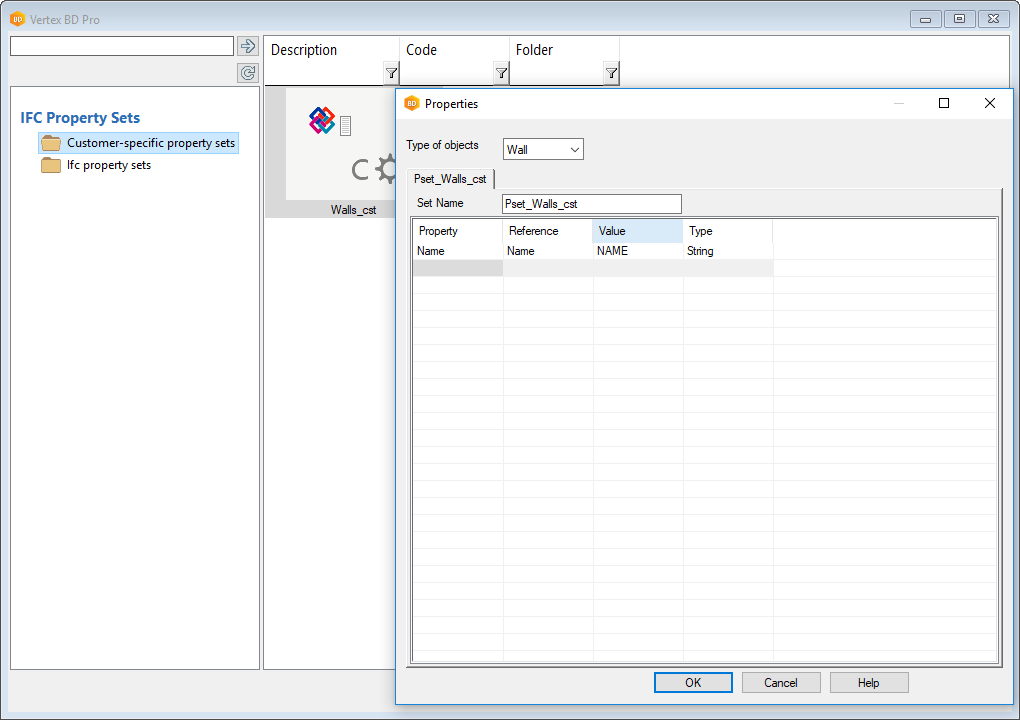Close the Properties dialog
1020x720 pixels.
click(989, 103)
